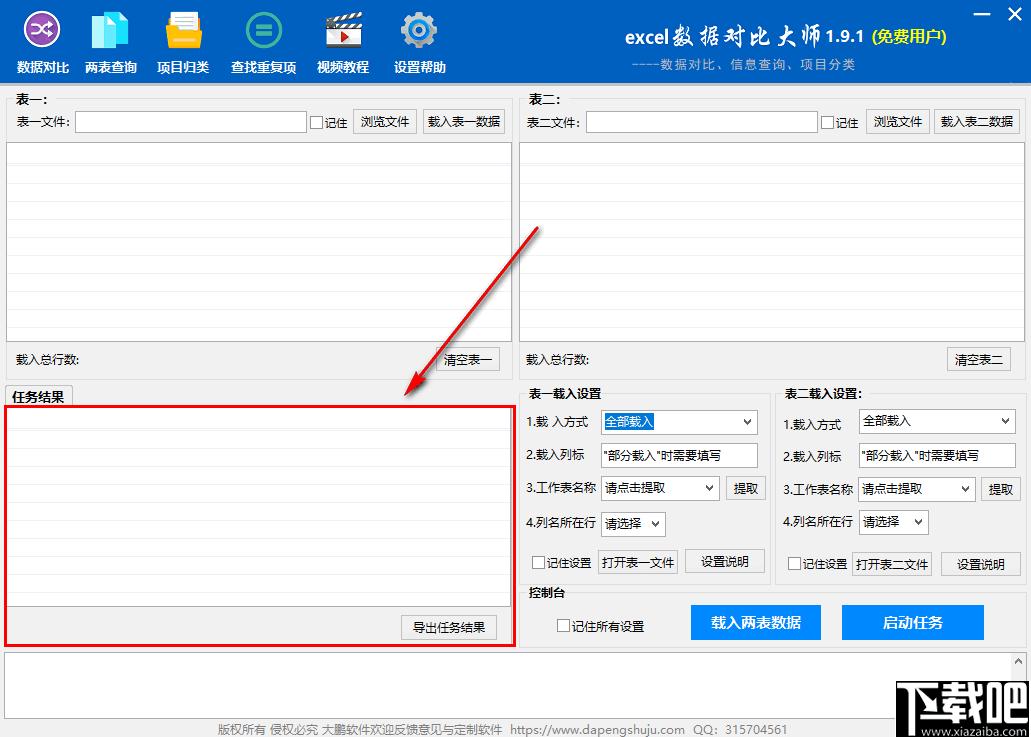Click 打开表一文件 button

pyautogui.click(x=638, y=563)
